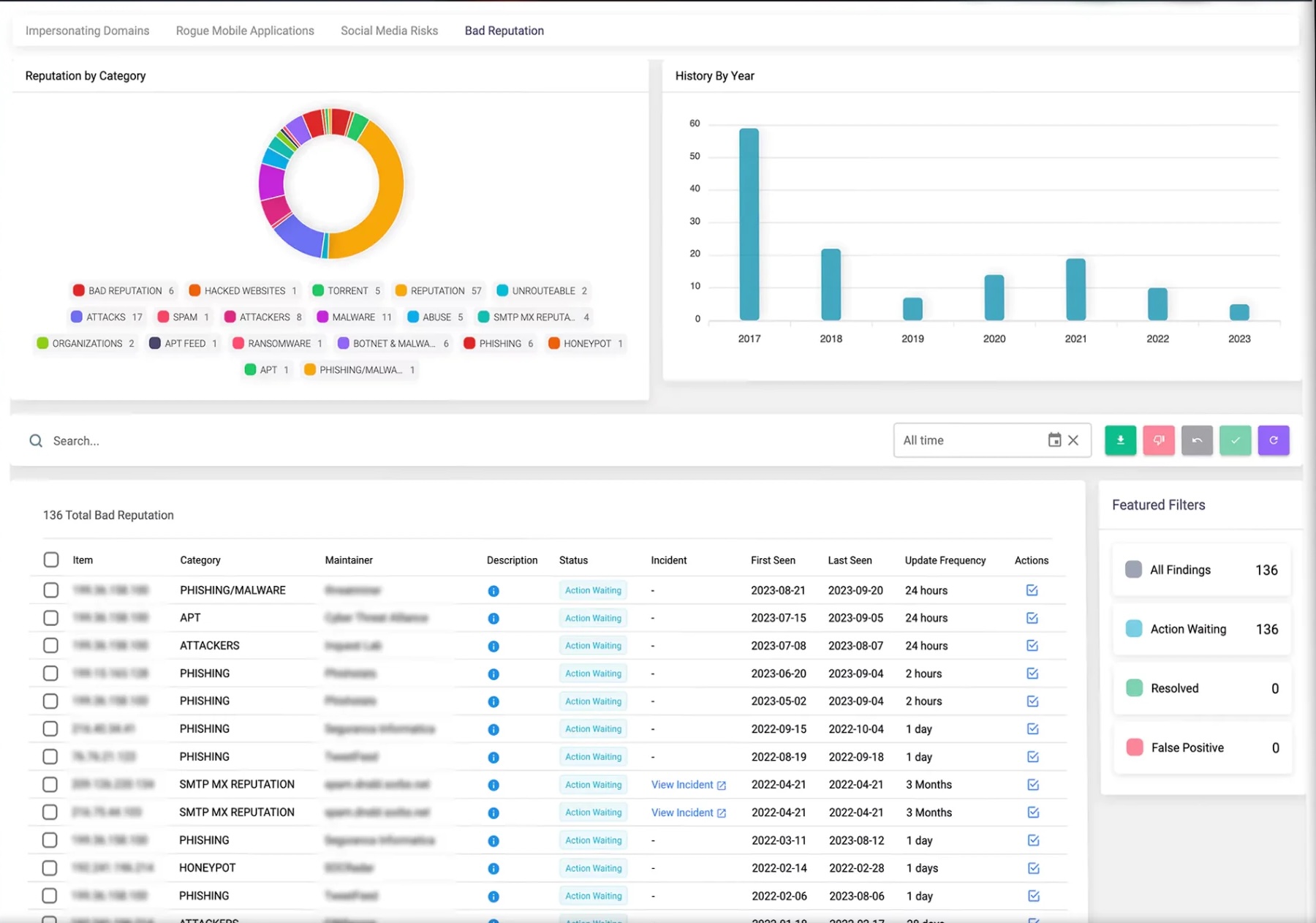
Task: Open the calendar date picker icon
Action: [1054, 440]
